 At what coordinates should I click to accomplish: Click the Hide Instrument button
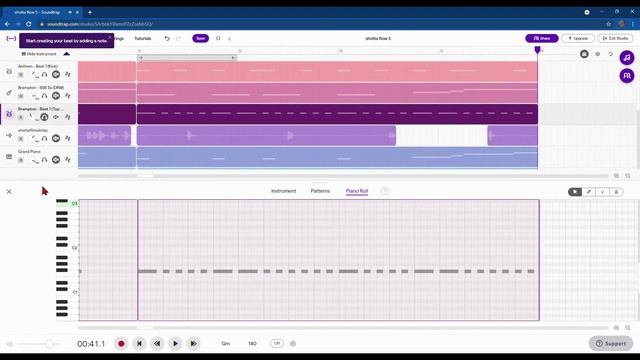[39, 54]
